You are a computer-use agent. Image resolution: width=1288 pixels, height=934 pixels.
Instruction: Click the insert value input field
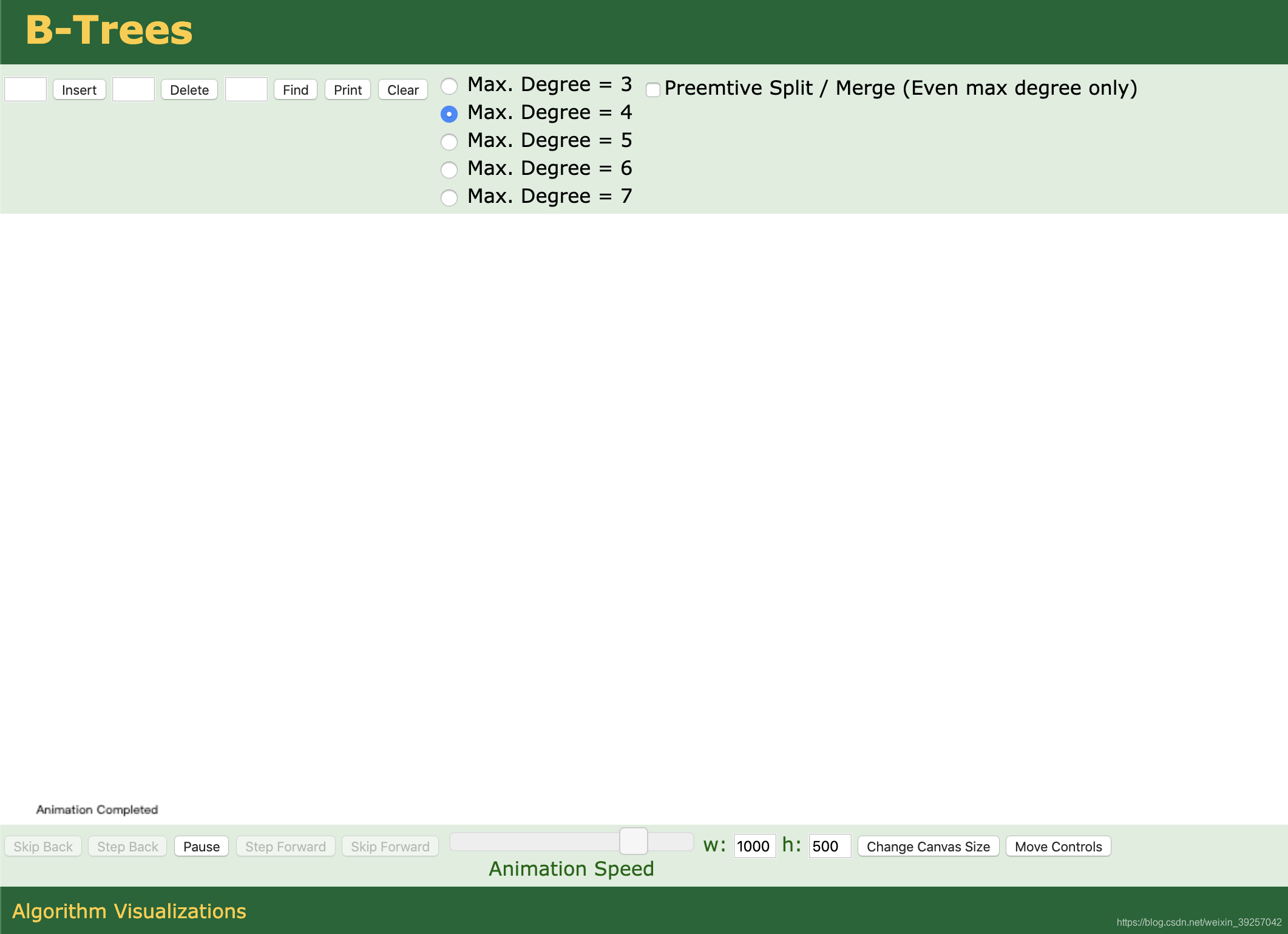pos(25,89)
